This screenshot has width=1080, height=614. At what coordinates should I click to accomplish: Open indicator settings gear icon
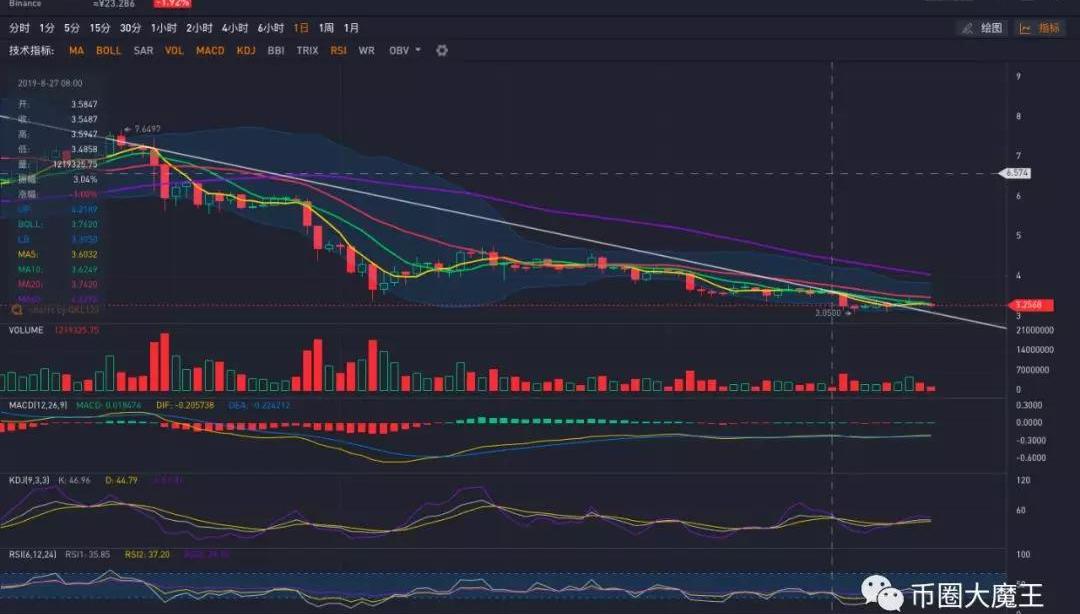(x=442, y=50)
